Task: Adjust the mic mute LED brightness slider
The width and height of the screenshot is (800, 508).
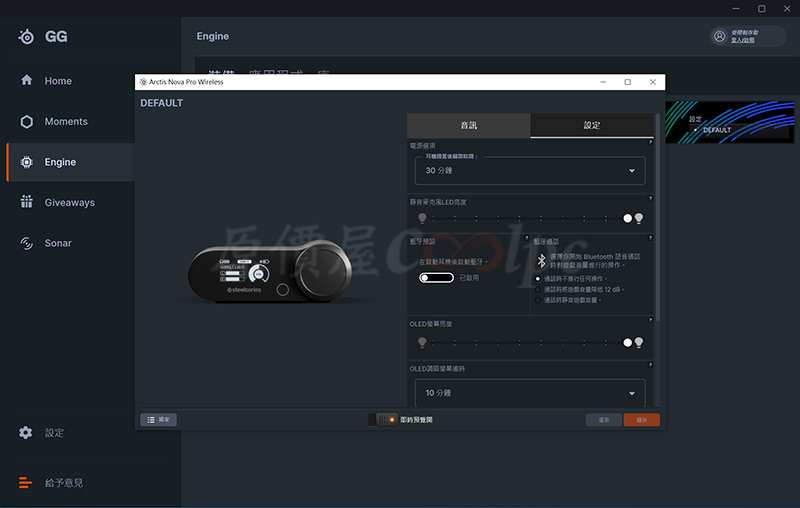Action: pyautogui.click(x=530, y=218)
